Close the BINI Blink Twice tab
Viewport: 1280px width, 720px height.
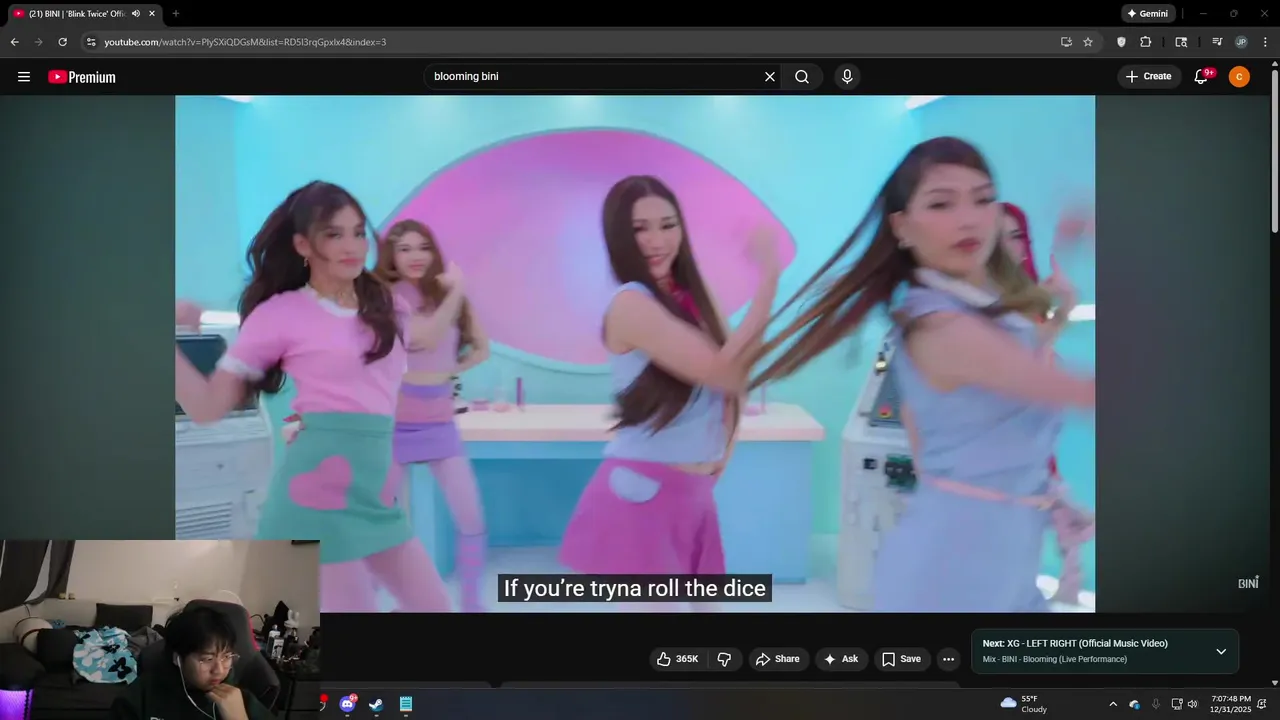pos(152,14)
